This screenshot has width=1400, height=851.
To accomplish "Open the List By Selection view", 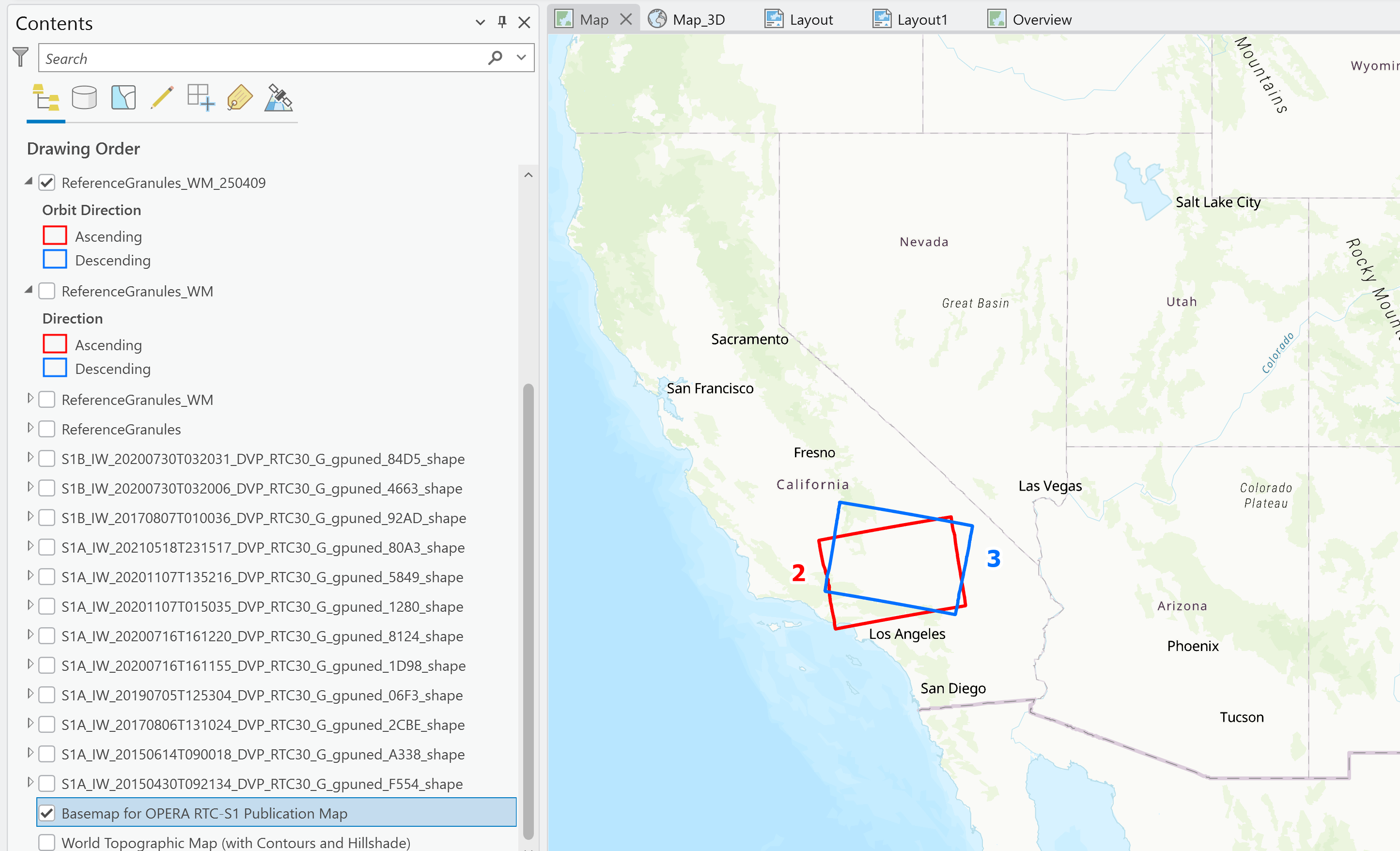I will (123, 97).
